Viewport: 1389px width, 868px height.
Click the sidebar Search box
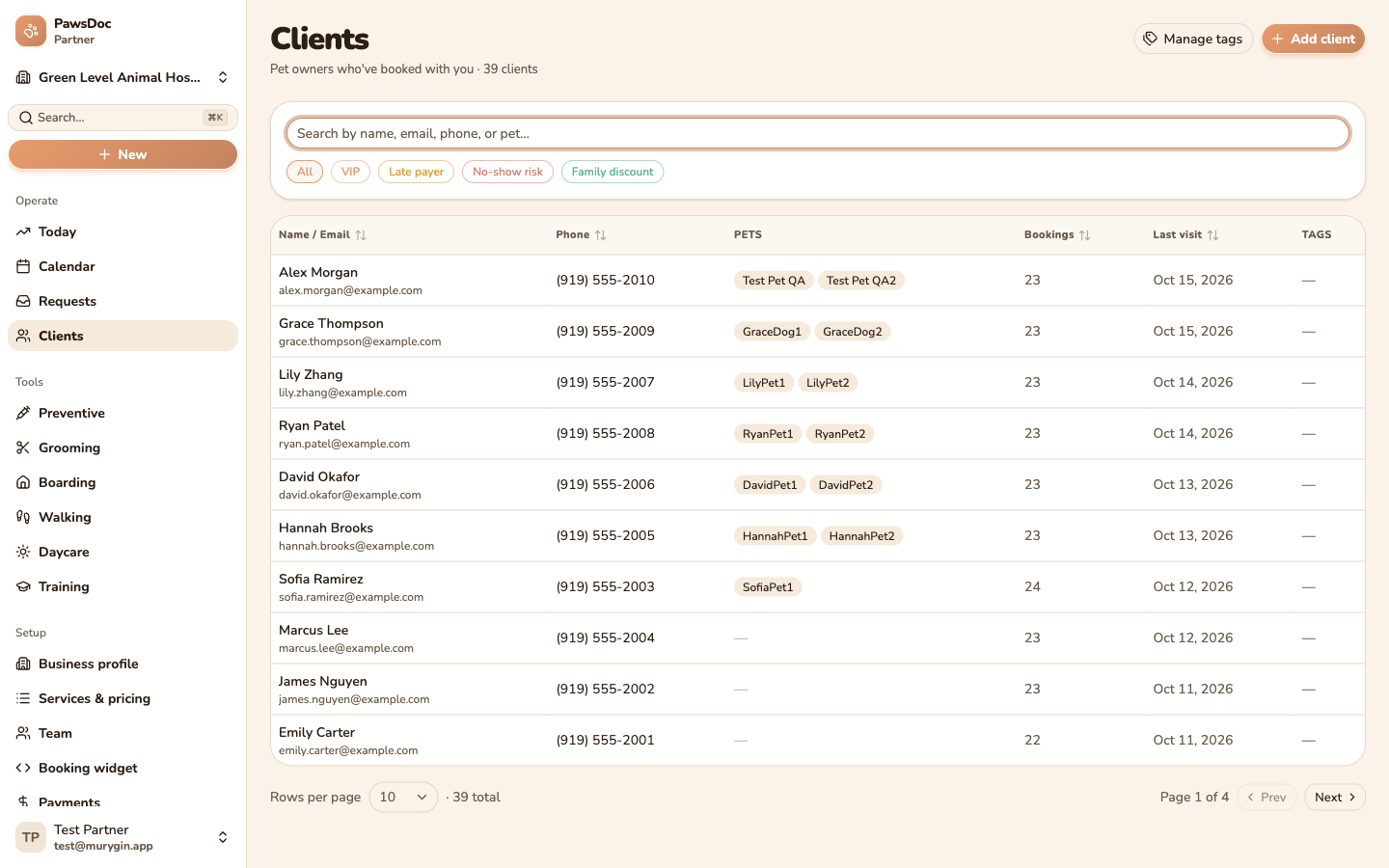pos(123,118)
